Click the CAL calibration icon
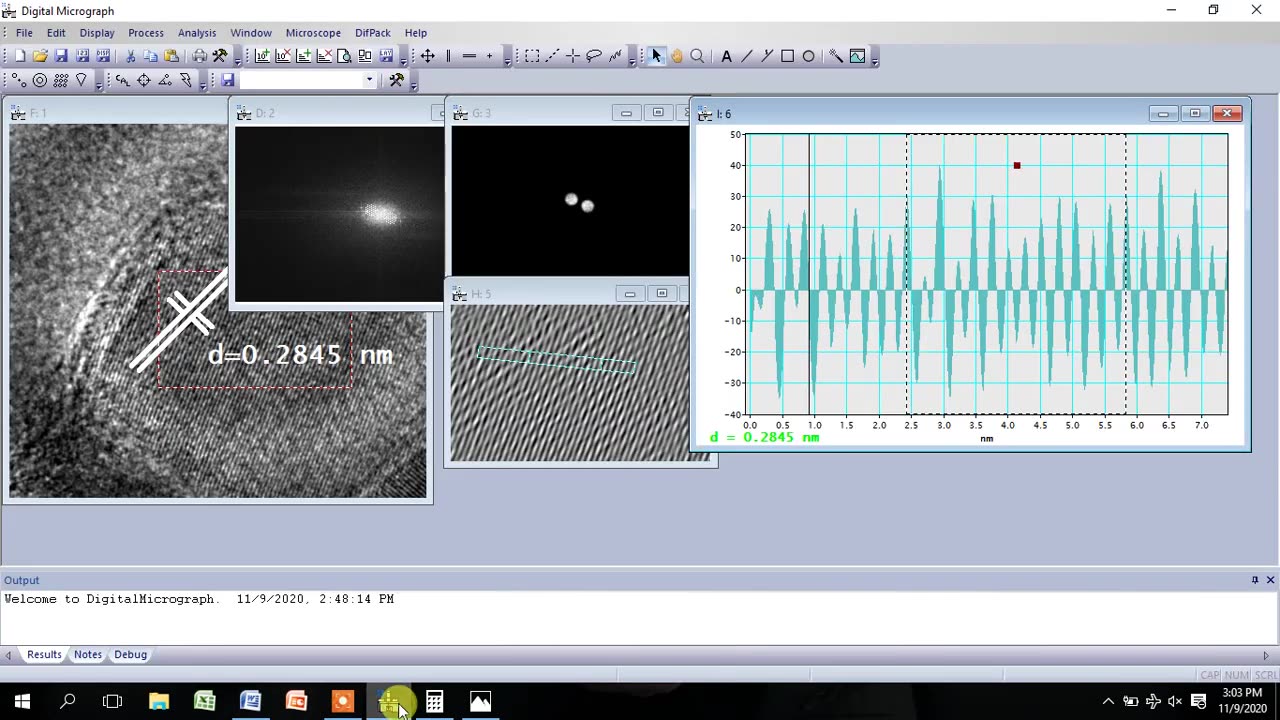Screen dimensions: 1280x720 pyautogui.click(x=122, y=80)
